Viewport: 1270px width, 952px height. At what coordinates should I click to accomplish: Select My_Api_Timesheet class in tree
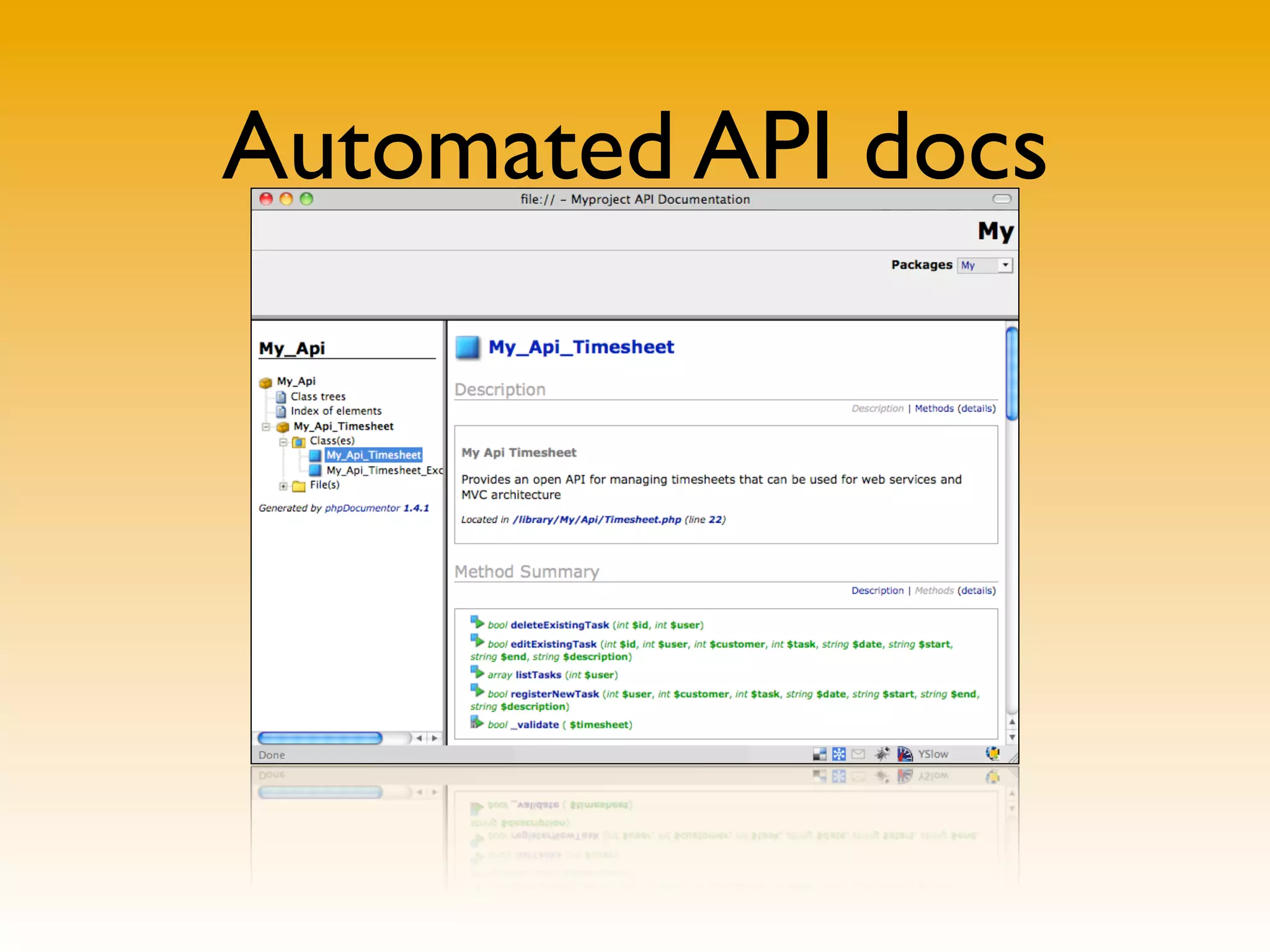(374, 455)
